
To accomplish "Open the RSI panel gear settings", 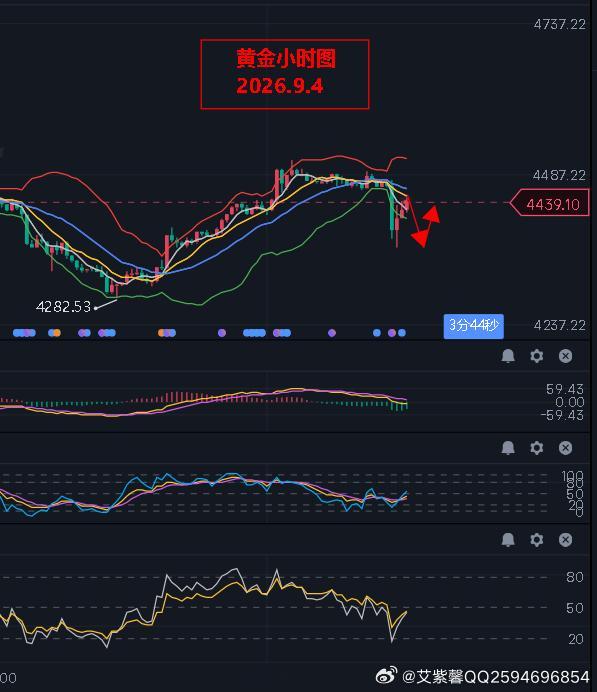I will (x=537, y=539).
